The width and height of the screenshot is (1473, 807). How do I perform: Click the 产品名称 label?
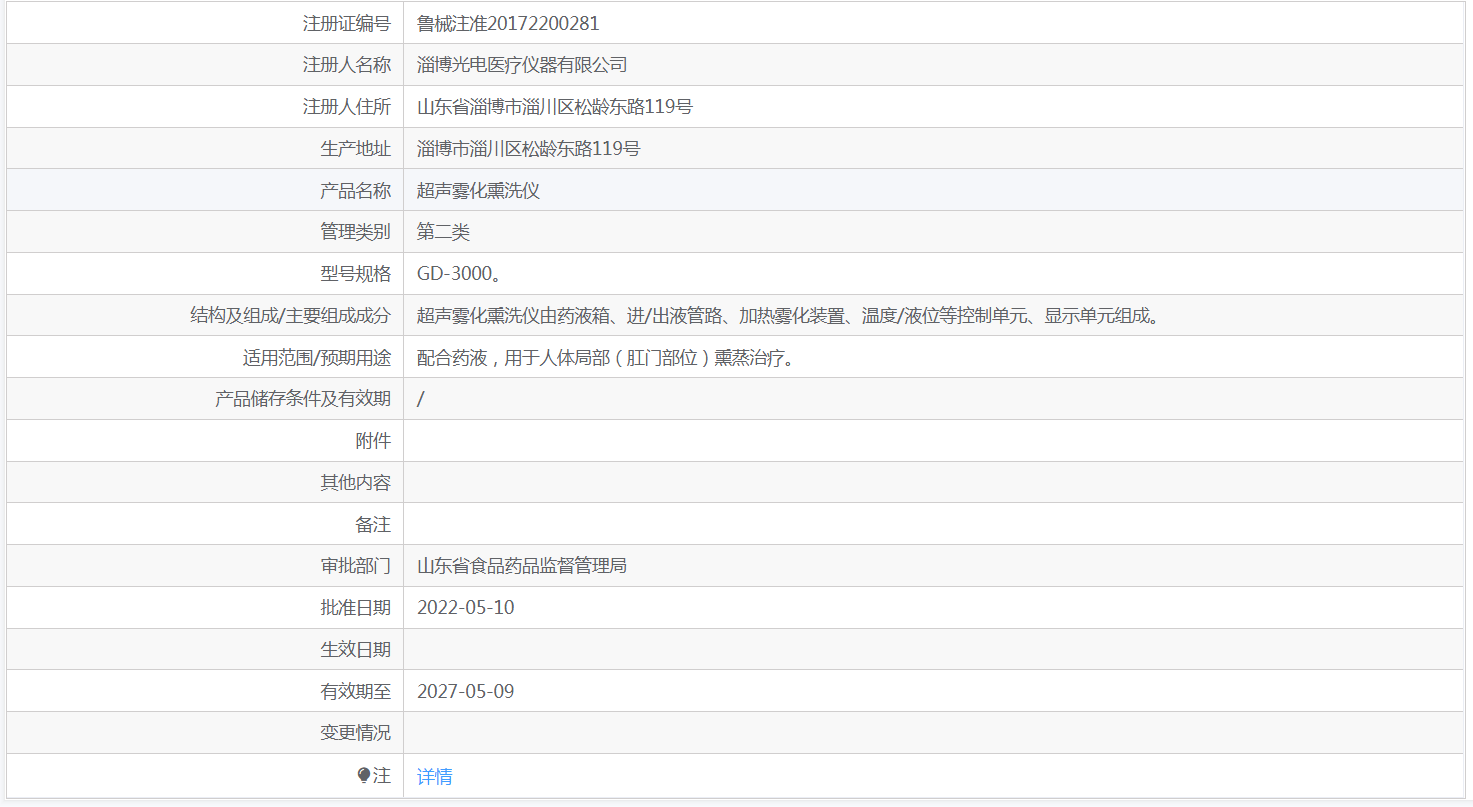(x=356, y=190)
